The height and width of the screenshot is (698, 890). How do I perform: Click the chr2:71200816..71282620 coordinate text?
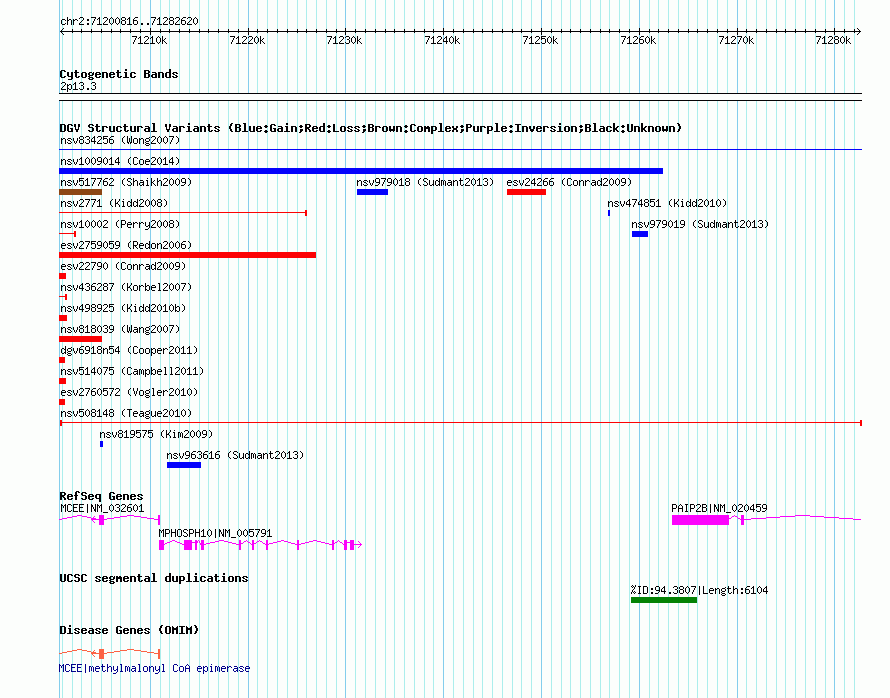point(129,22)
